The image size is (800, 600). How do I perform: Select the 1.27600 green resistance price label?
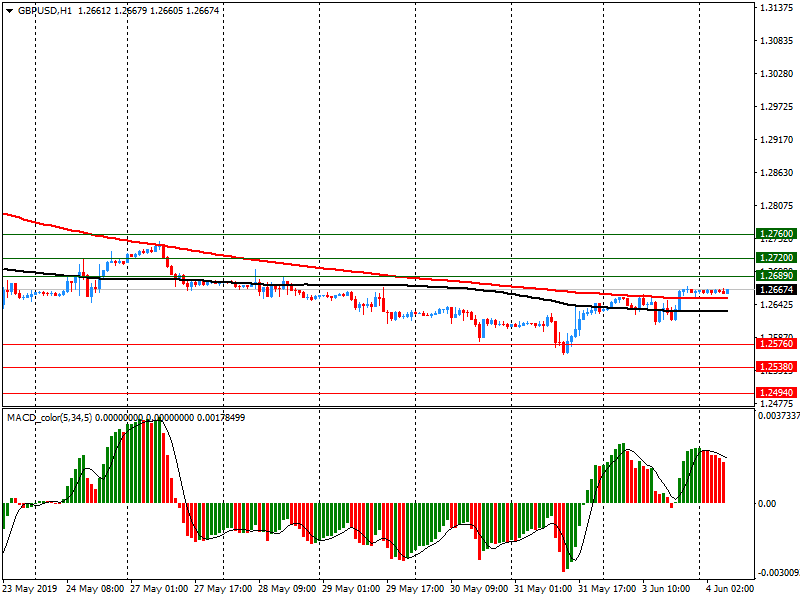click(x=776, y=234)
